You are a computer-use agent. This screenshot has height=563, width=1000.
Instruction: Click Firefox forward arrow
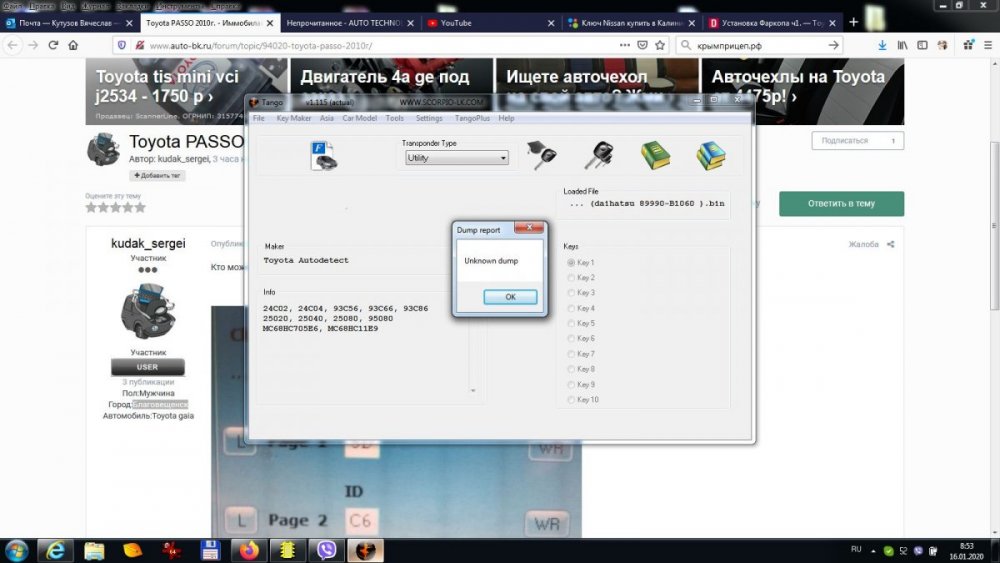(33, 45)
